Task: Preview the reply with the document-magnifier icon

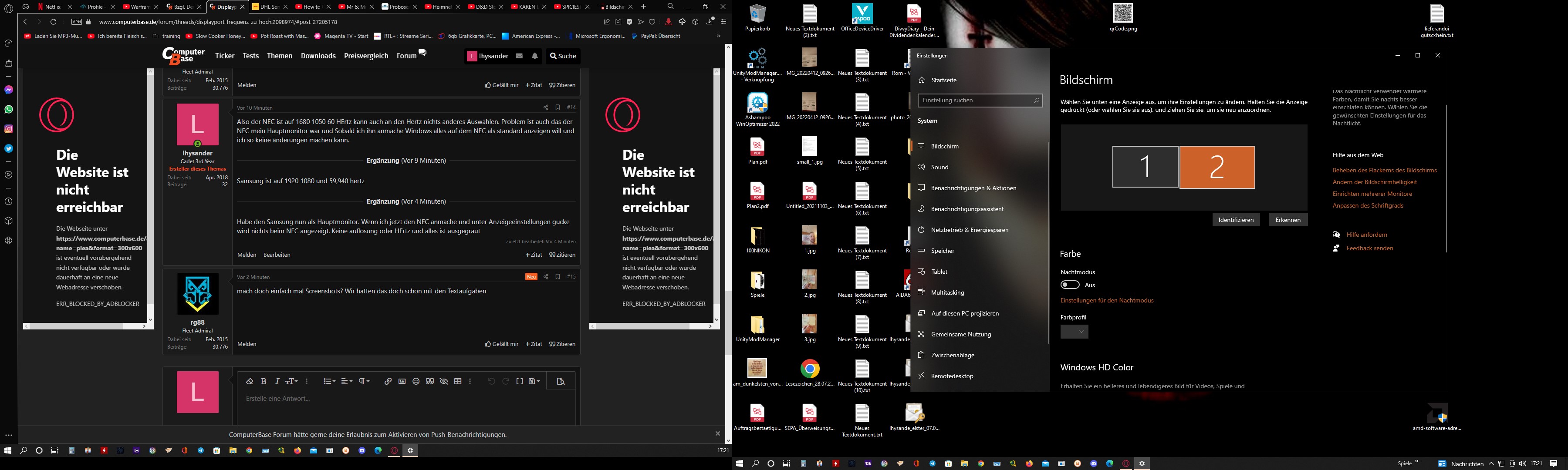Action: pos(561,381)
